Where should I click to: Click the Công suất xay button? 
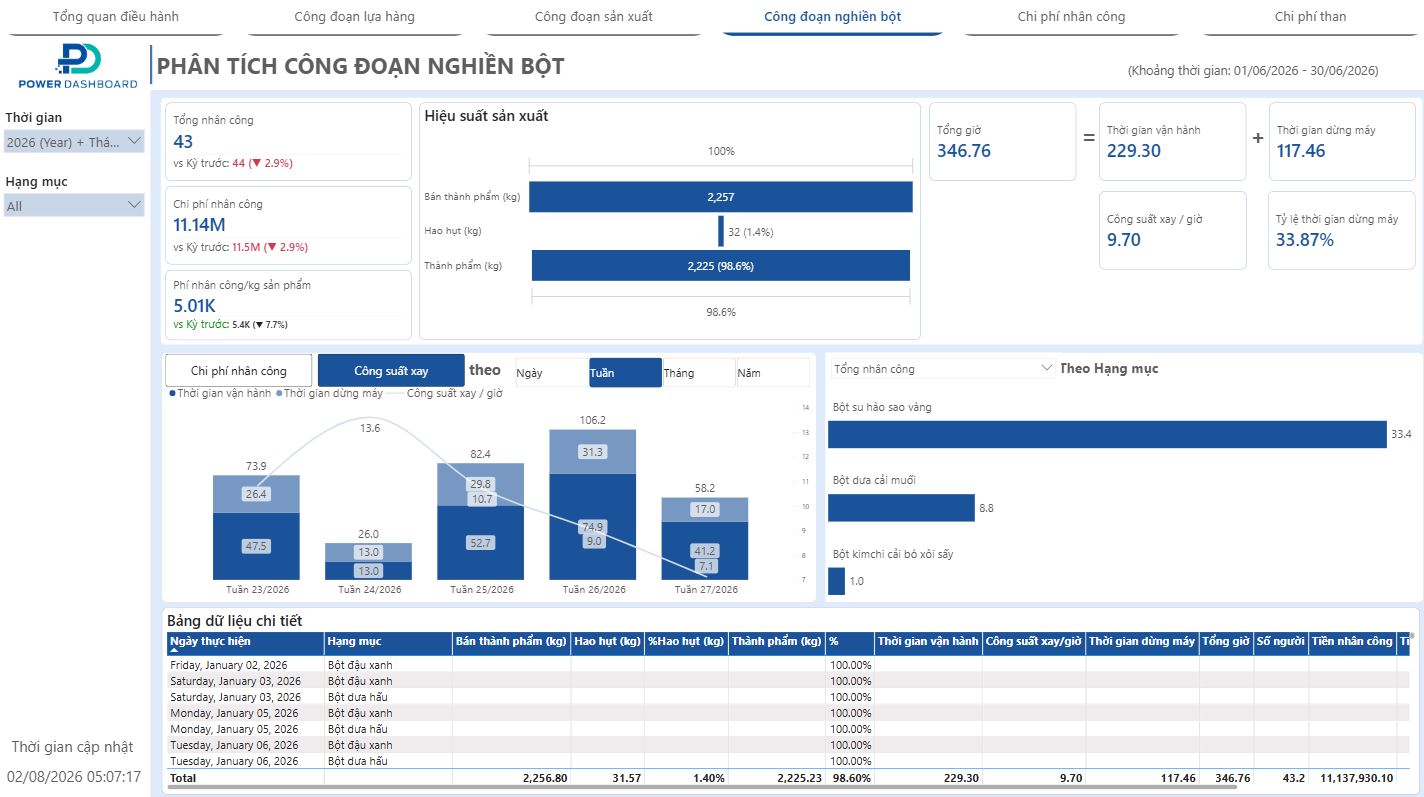[x=391, y=371]
